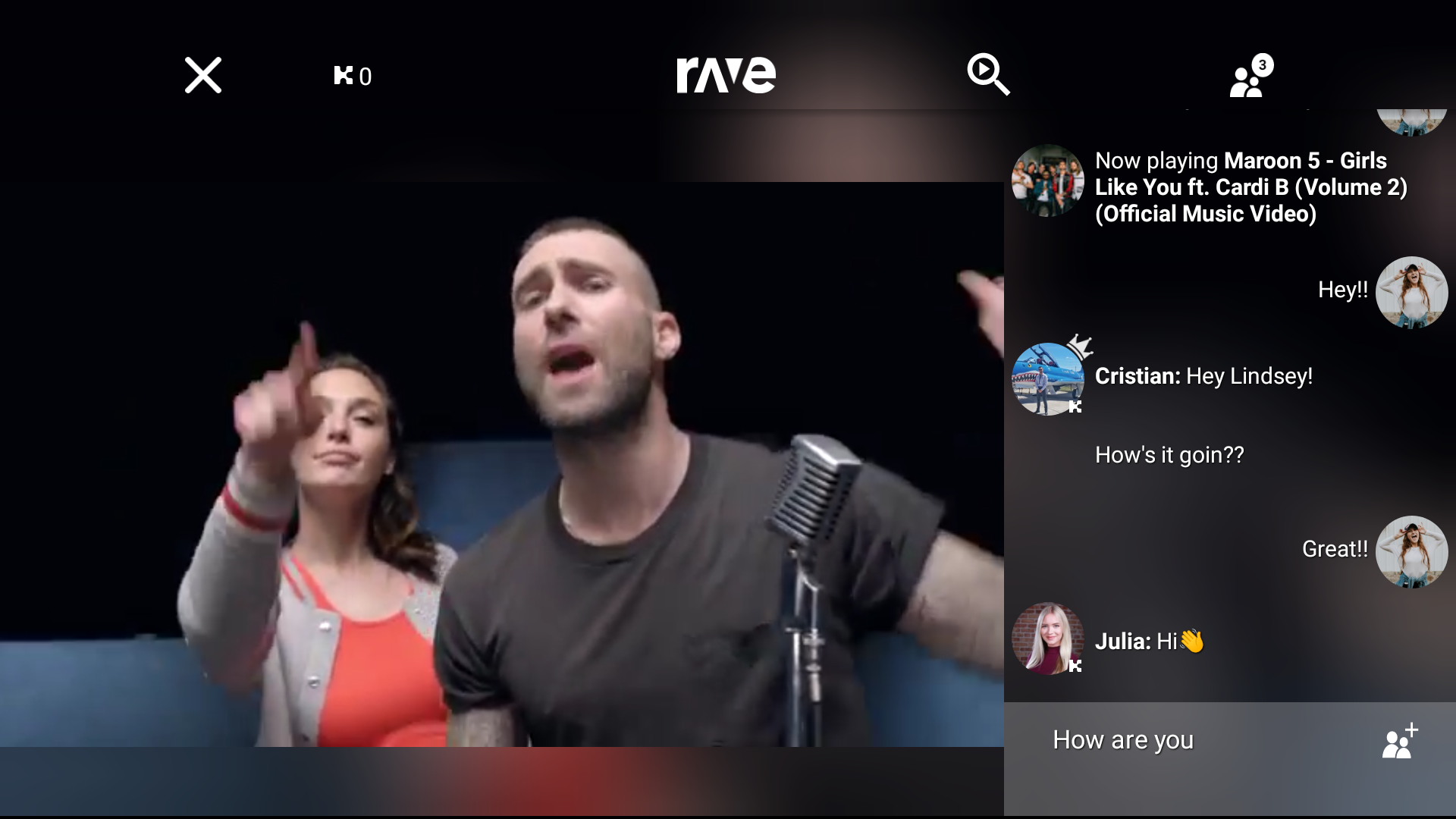
Task: Tap own avatar beside 'Hey!!' message
Action: pos(1412,293)
